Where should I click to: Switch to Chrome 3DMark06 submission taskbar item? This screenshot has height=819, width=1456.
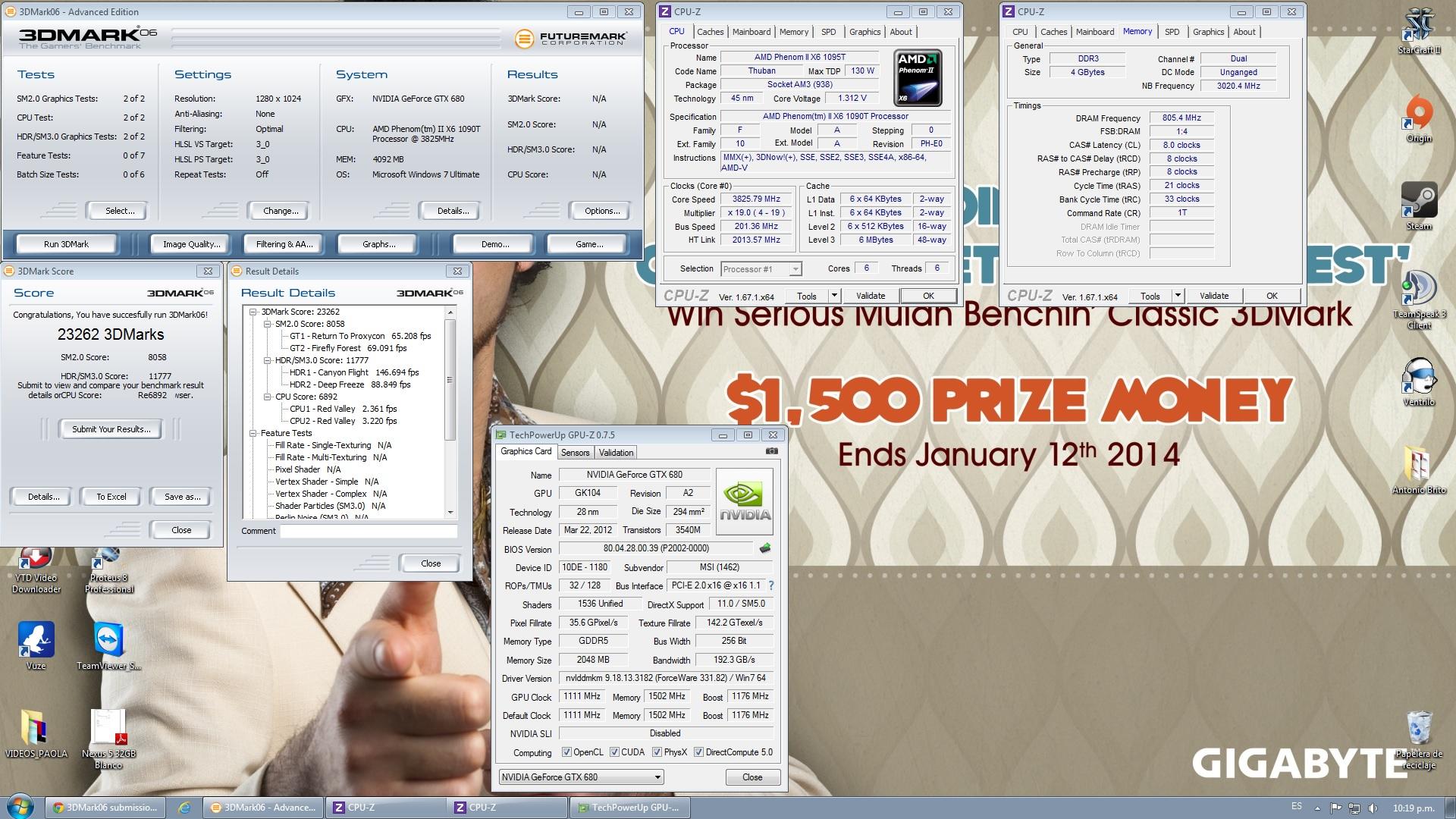105,808
